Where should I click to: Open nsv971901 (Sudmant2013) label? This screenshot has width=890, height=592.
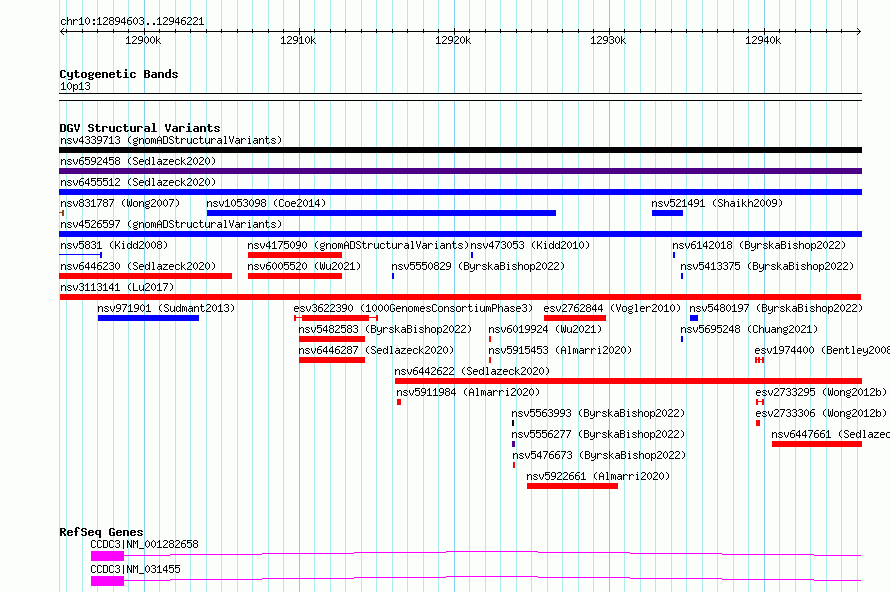click(166, 308)
